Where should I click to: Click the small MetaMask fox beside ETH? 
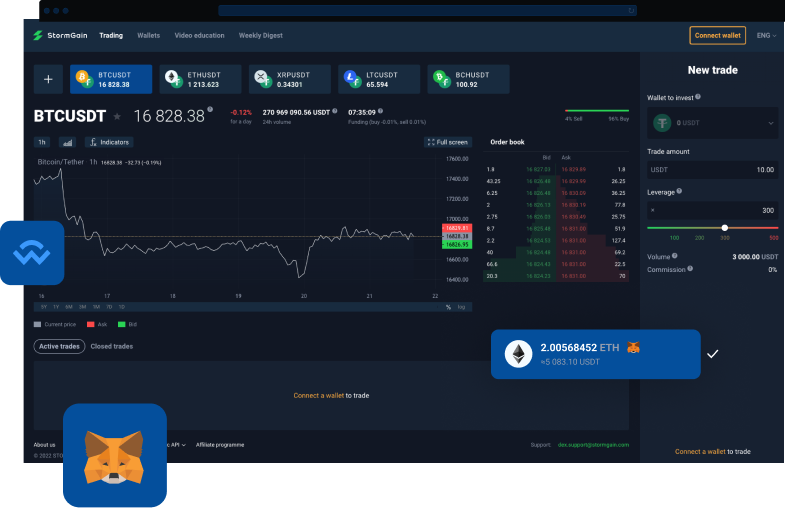pyautogui.click(x=633, y=347)
